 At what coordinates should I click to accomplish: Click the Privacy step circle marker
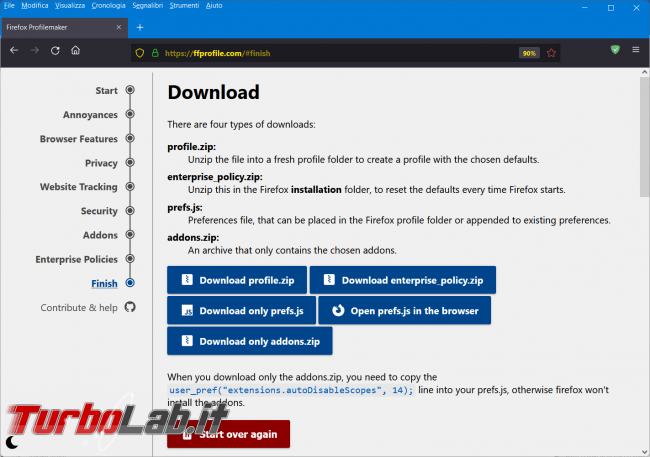click(130, 162)
